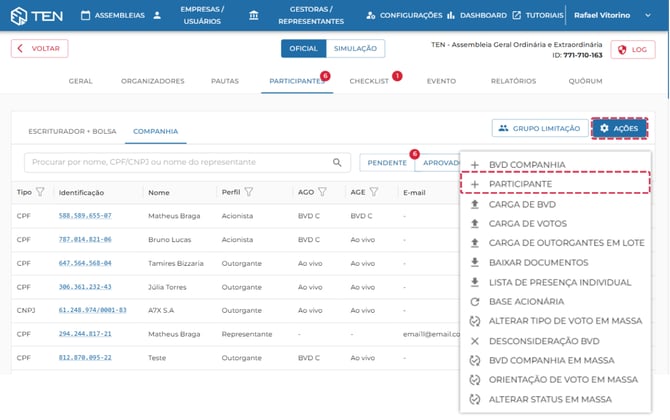Screen dimensions: 670x420
Task: Focus the participant search field
Action: [x=180, y=162]
